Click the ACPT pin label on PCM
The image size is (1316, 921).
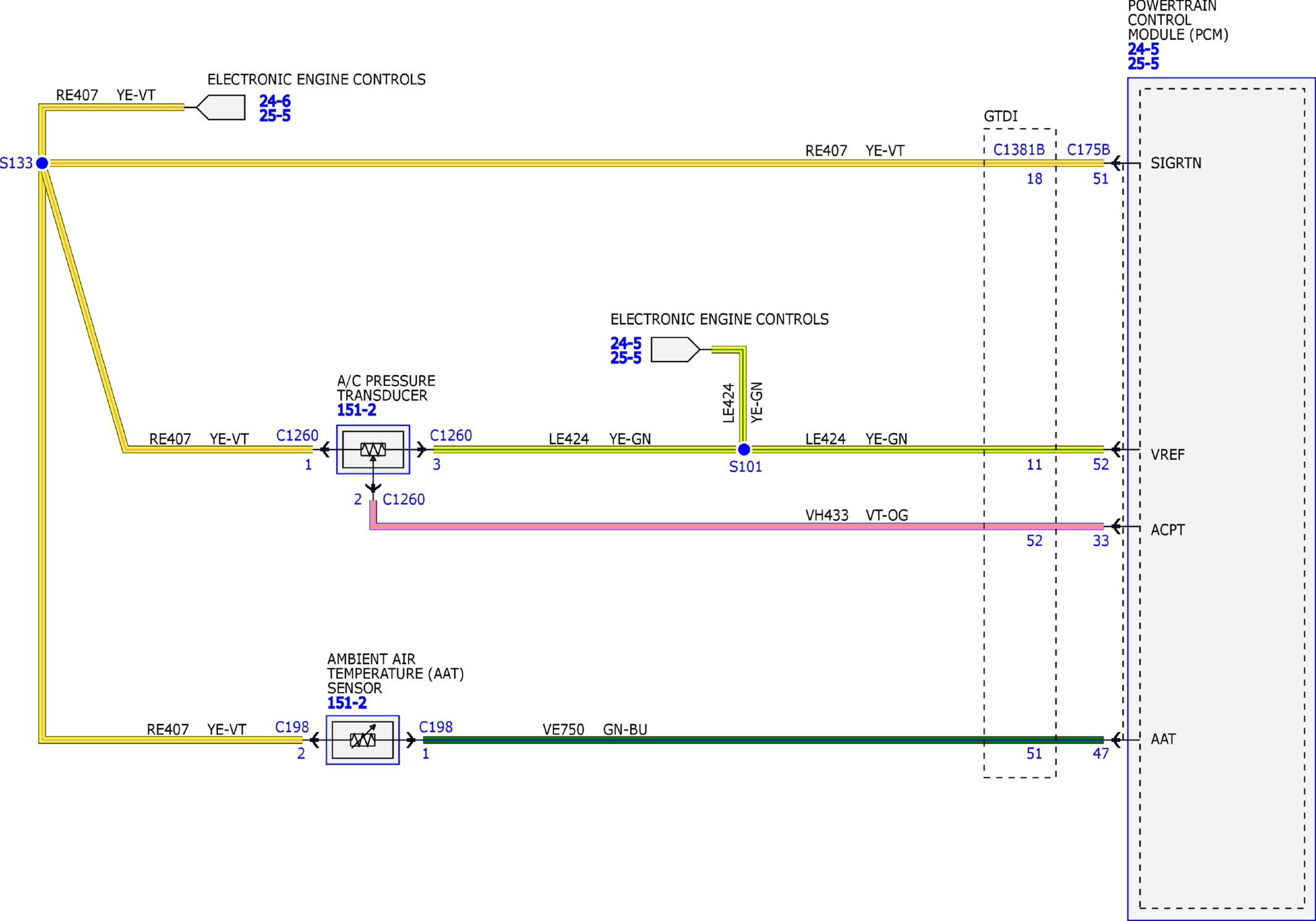(x=1167, y=530)
